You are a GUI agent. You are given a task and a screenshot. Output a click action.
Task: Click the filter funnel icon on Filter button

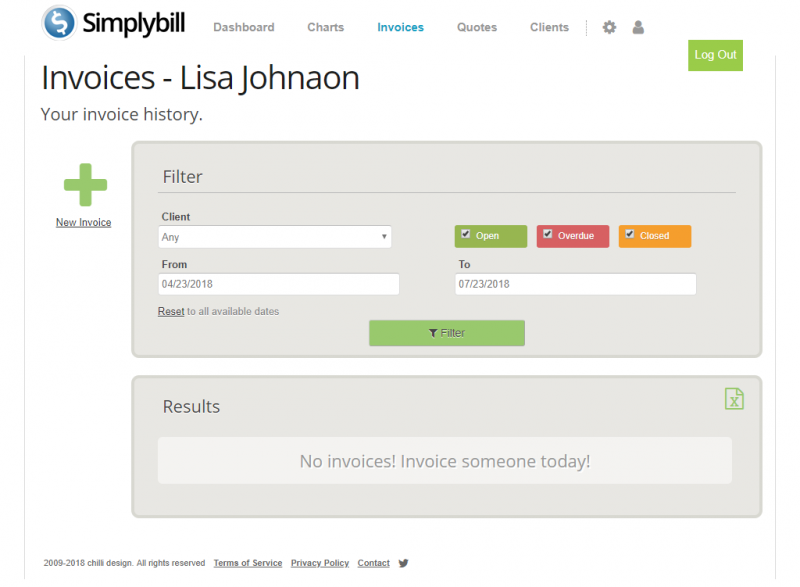(x=433, y=332)
